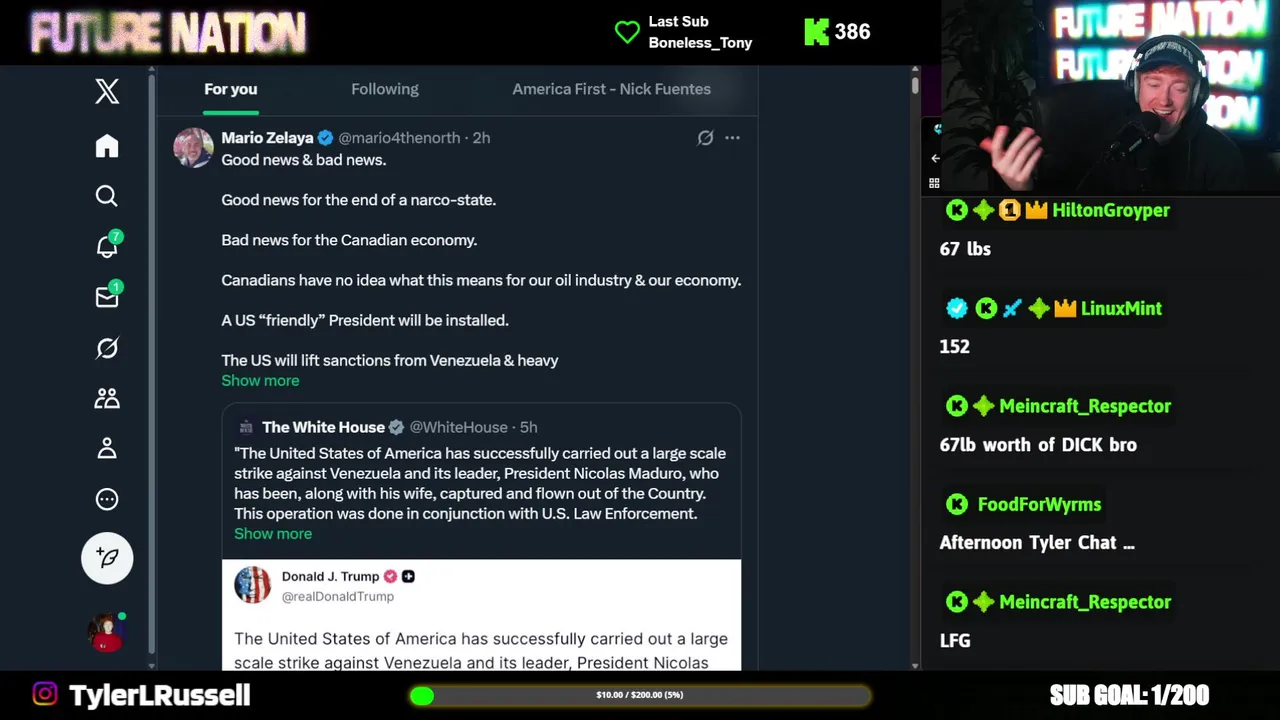The height and width of the screenshot is (720, 1280).
Task: Go to the Home feed icon
Action: tap(107, 146)
